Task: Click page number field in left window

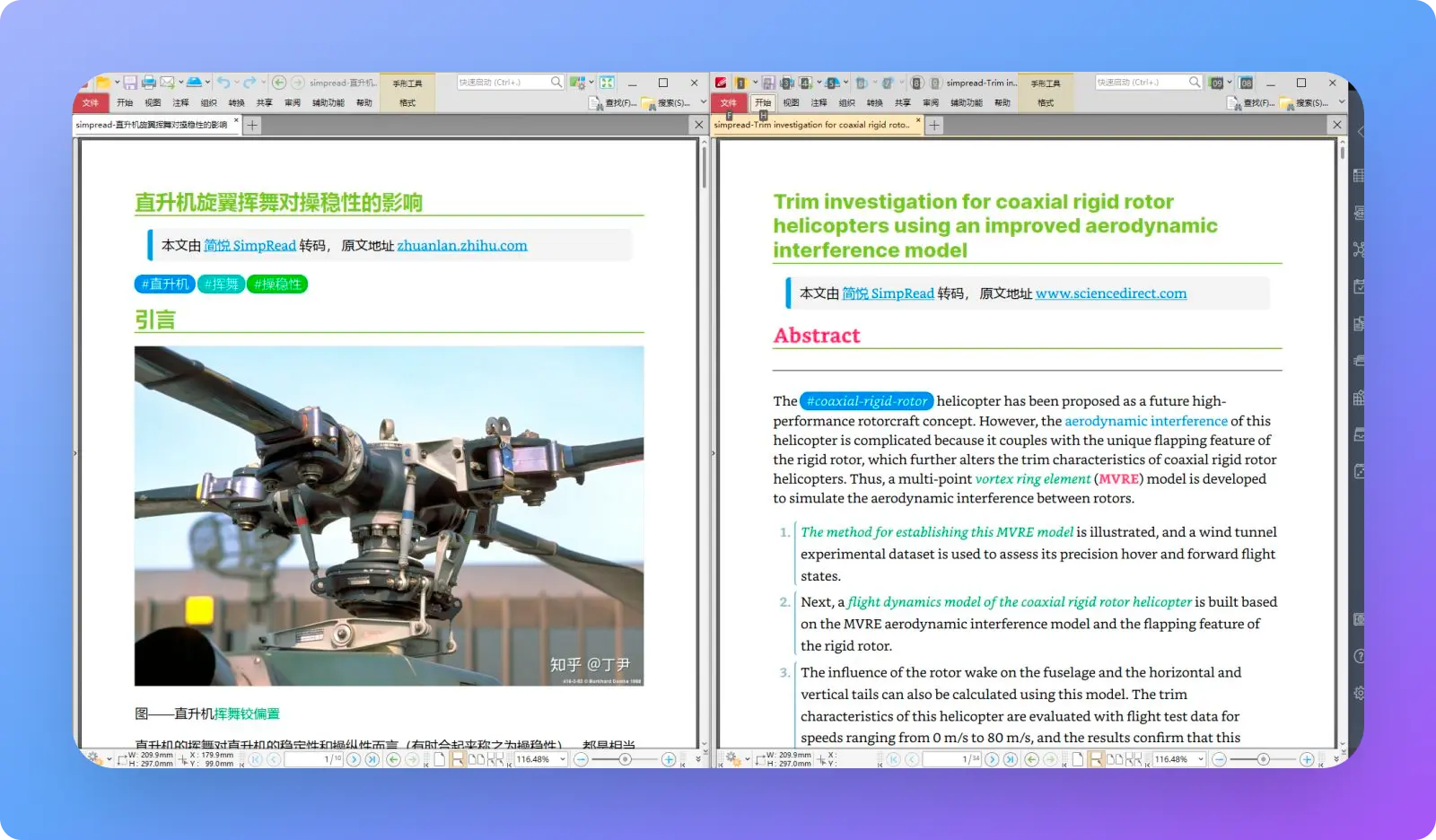Action: pos(313,759)
